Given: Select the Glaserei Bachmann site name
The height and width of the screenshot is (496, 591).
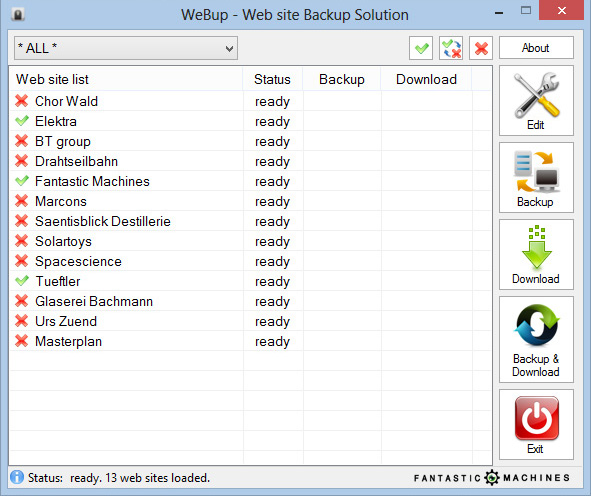Looking at the screenshot, I should (x=94, y=301).
